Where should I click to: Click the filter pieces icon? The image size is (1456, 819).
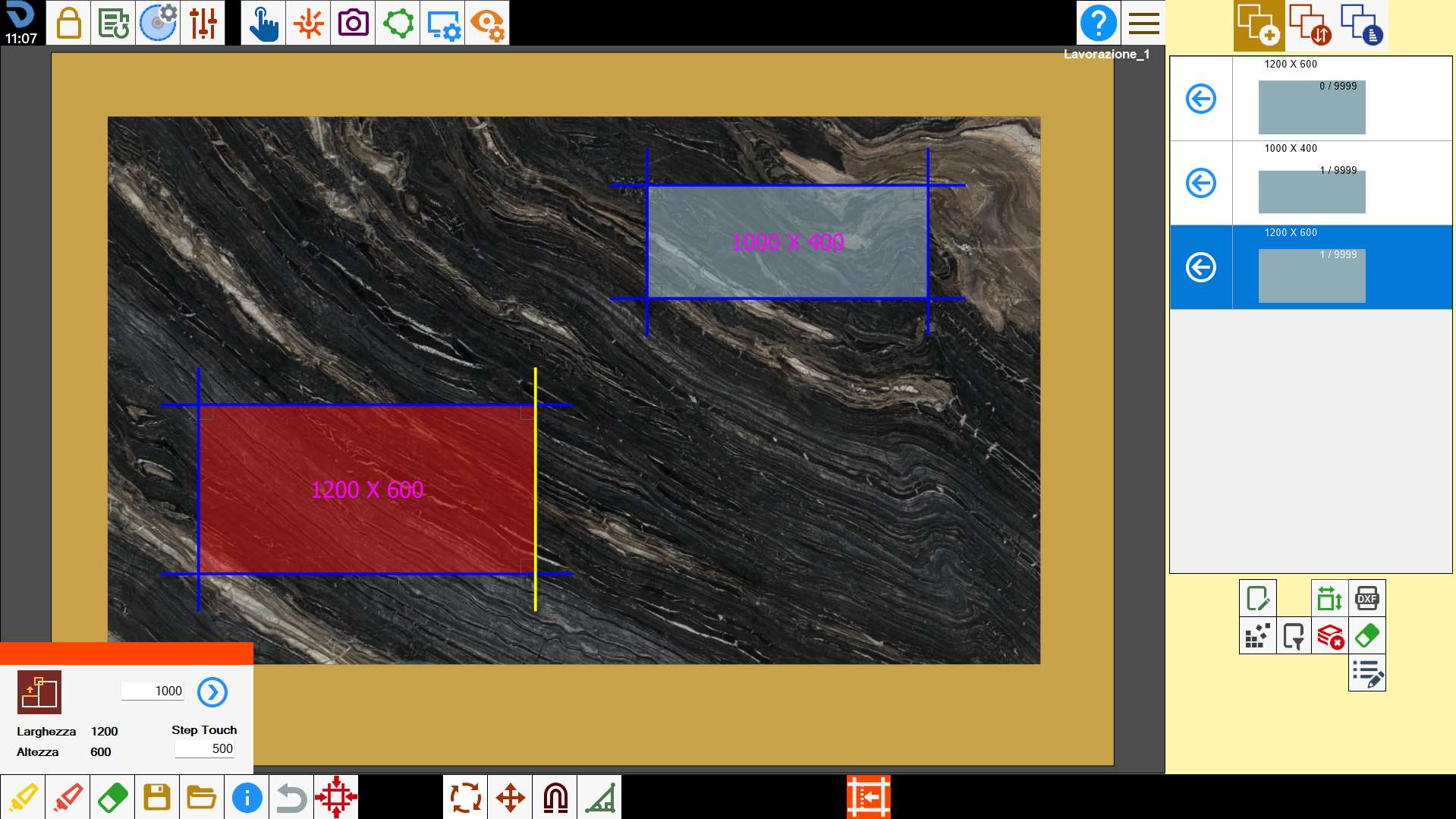click(1294, 635)
